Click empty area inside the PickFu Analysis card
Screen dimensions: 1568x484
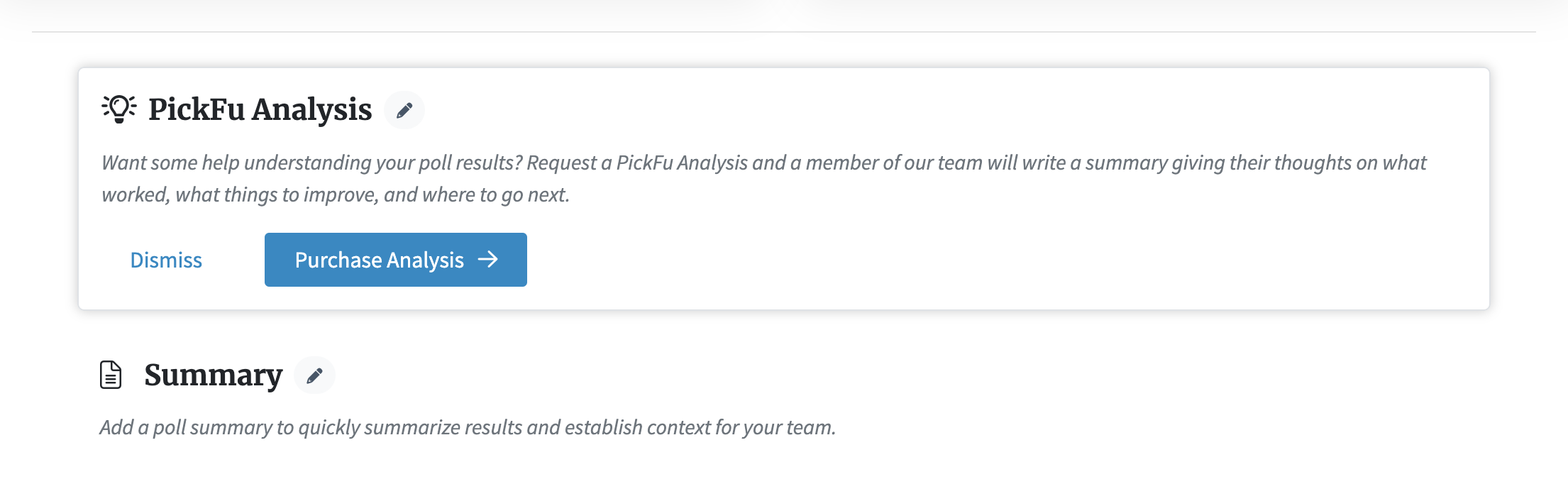pyautogui.click(x=993, y=260)
